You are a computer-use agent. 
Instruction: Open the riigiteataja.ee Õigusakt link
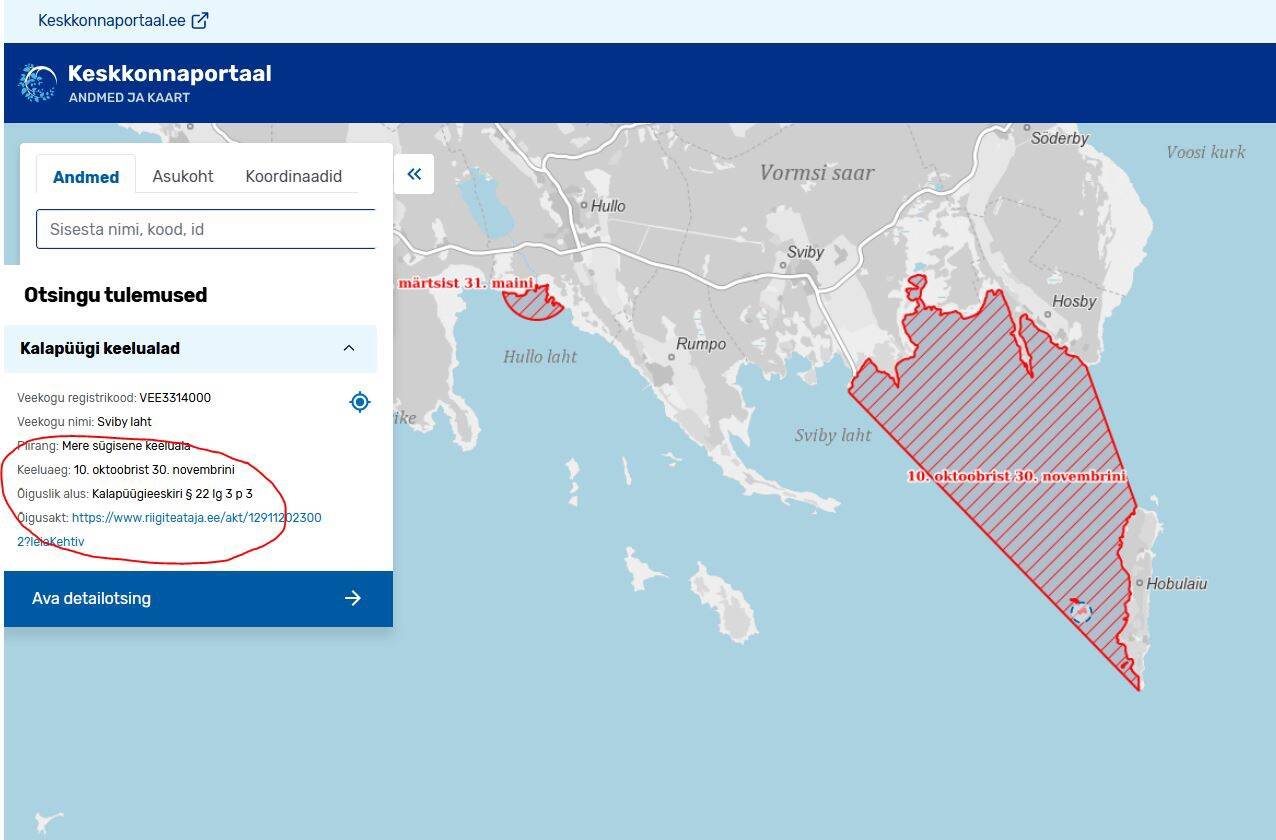(x=196, y=518)
